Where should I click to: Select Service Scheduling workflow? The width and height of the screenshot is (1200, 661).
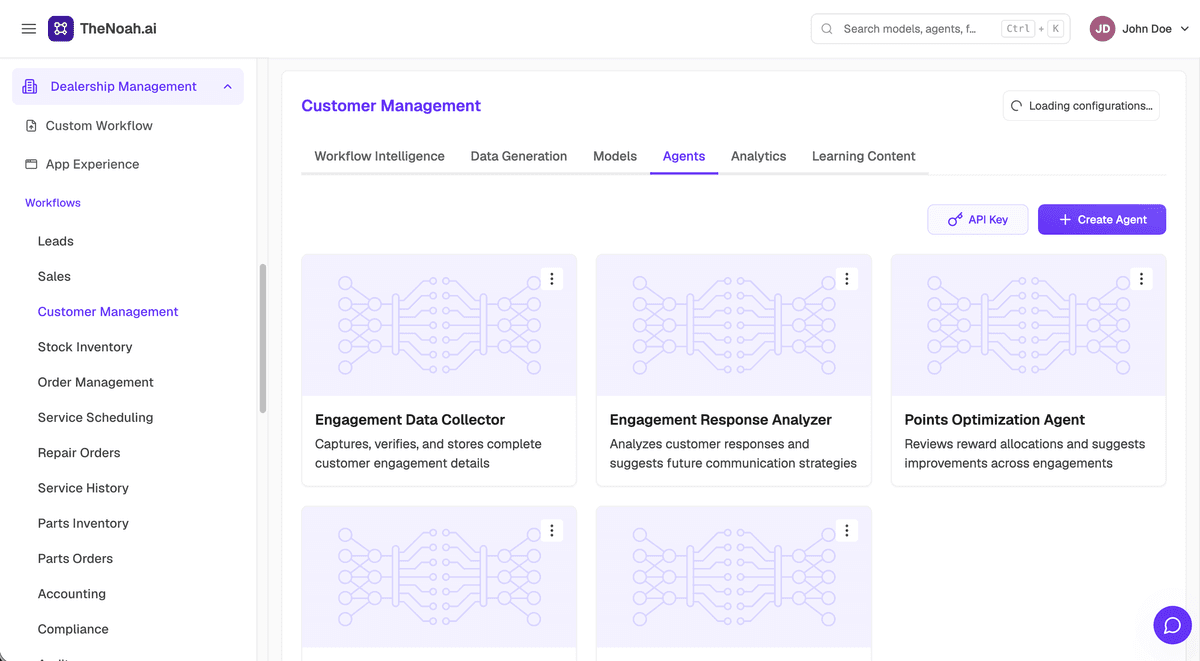click(96, 417)
